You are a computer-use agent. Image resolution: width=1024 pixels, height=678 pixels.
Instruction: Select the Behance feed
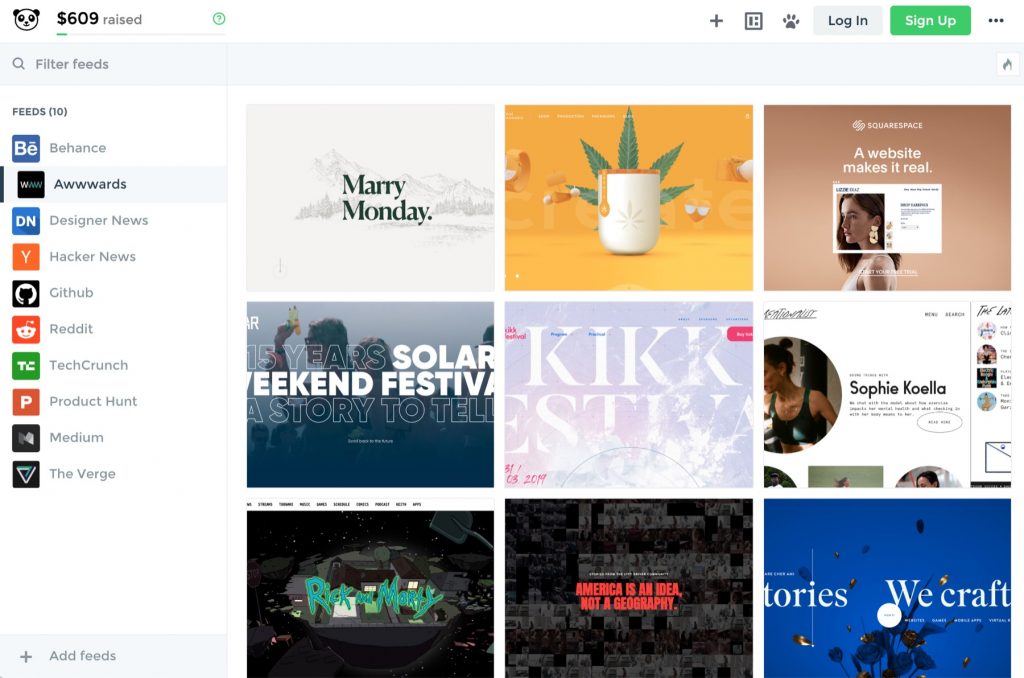(x=77, y=148)
